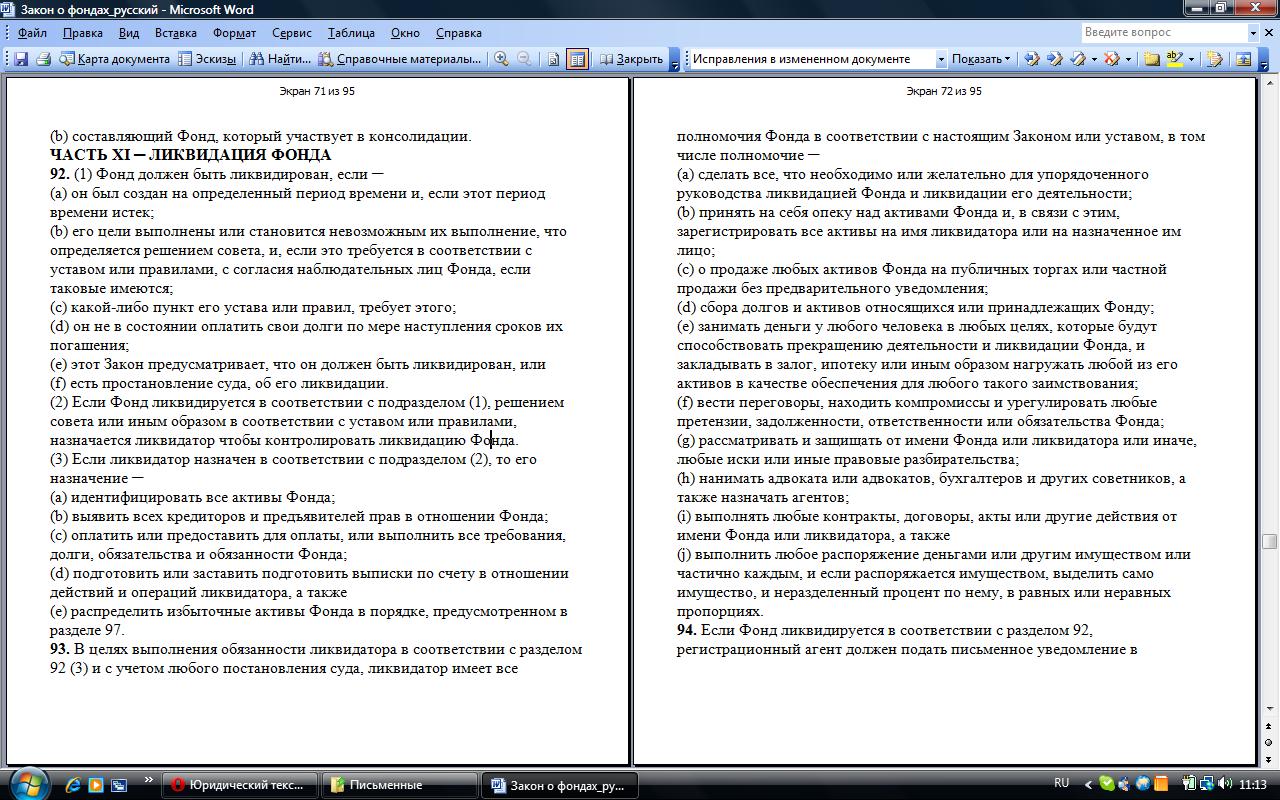This screenshot has height=800, width=1280.
Task: Click the Previous change arrow icon
Action: coord(1032,59)
